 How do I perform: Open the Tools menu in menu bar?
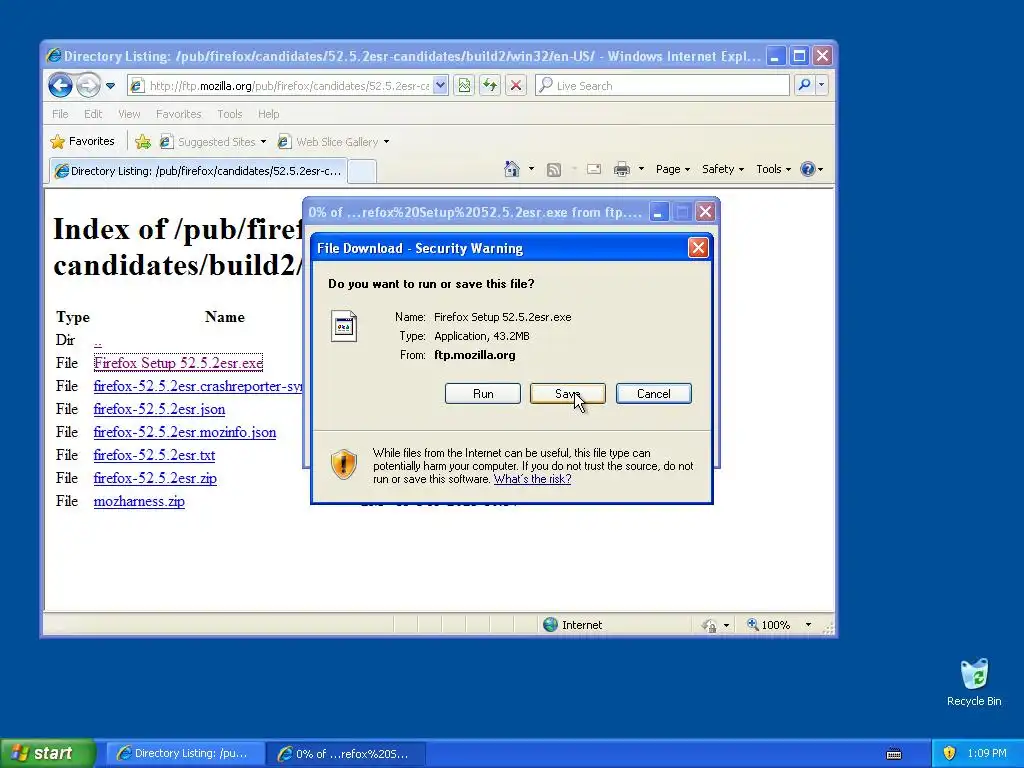click(229, 114)
